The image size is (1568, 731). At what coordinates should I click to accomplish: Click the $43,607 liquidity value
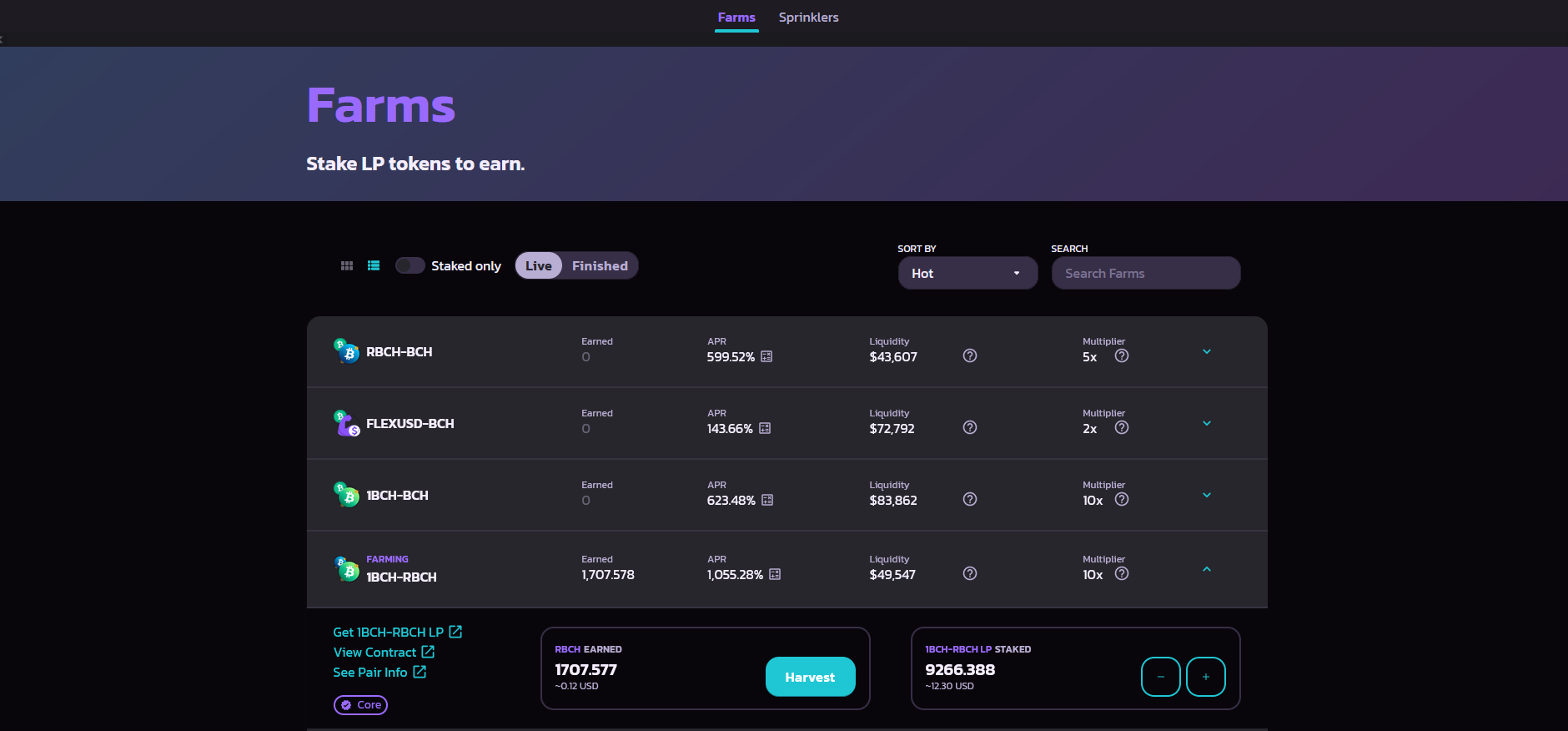(x=893, y=357)
